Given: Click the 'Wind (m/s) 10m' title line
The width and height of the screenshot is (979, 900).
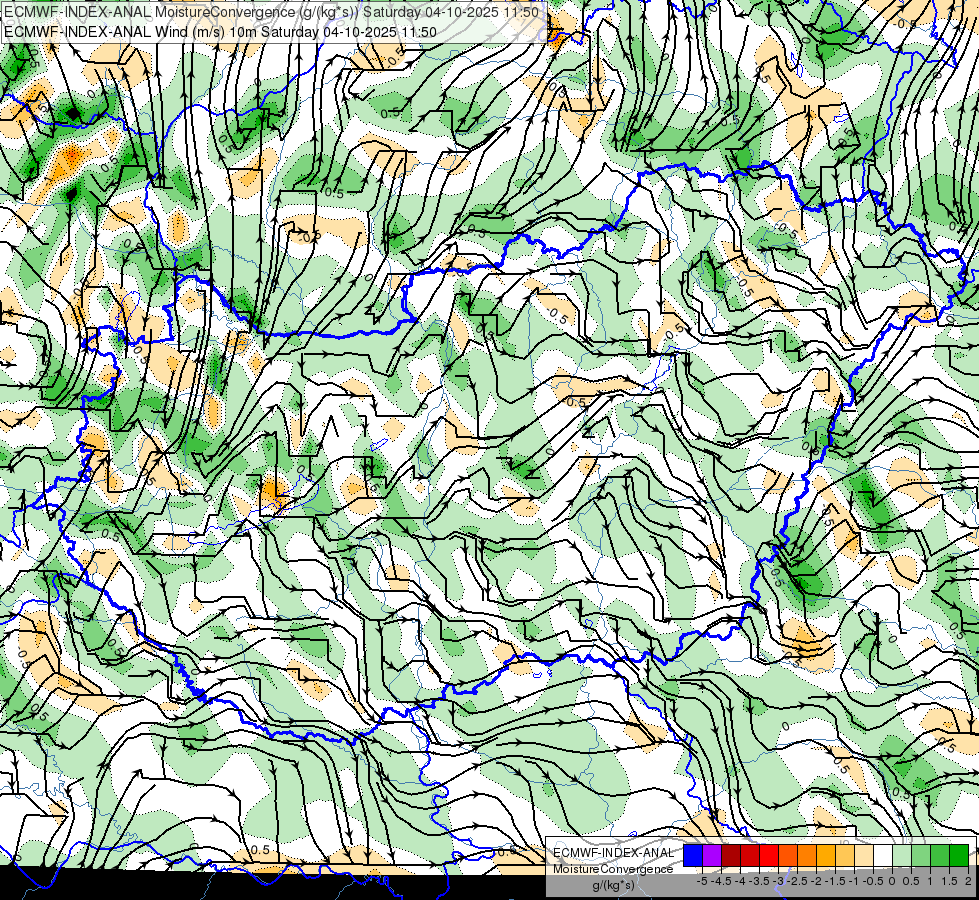Looking at the screenshot, I should coord(220,32).
